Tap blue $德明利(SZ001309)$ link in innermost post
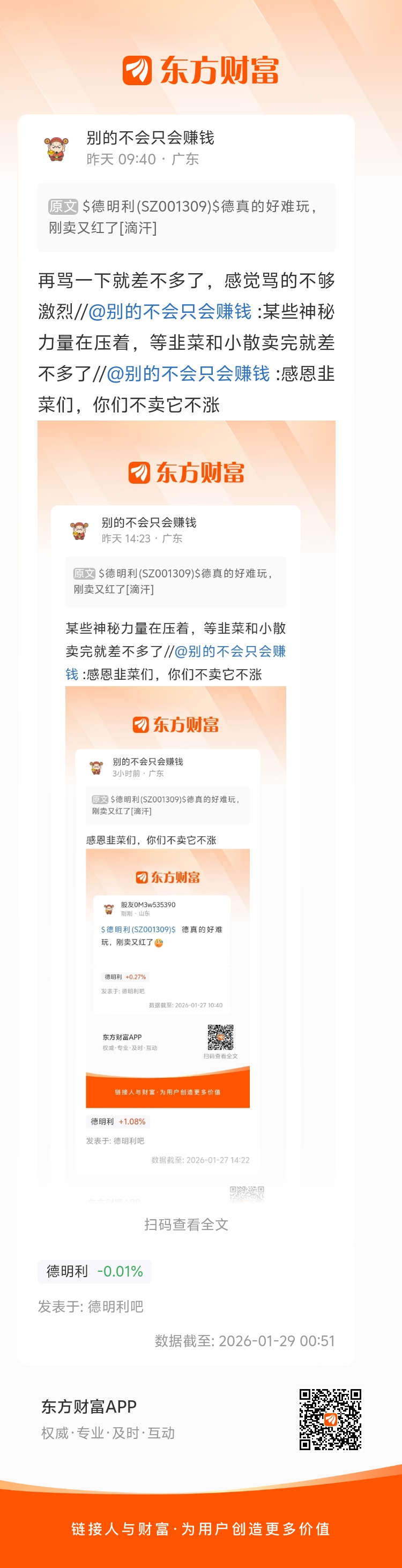The height and width of the screenshot is (1568, 402). [x=138, y=929]
